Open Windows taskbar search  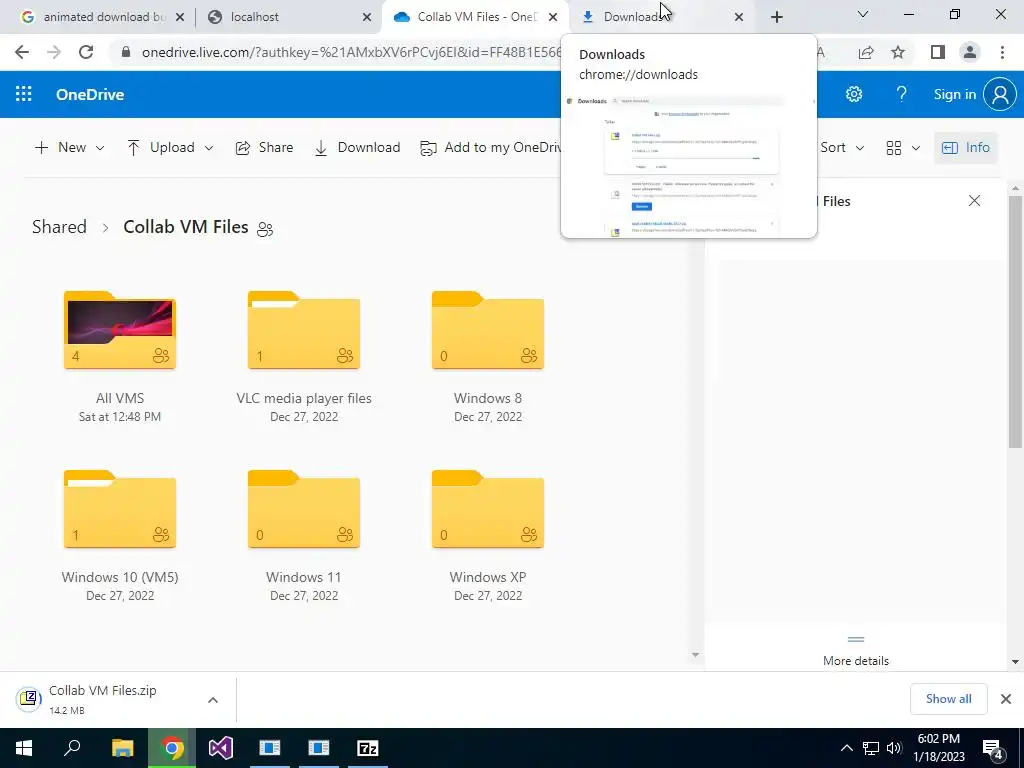(x=72, y=748)
